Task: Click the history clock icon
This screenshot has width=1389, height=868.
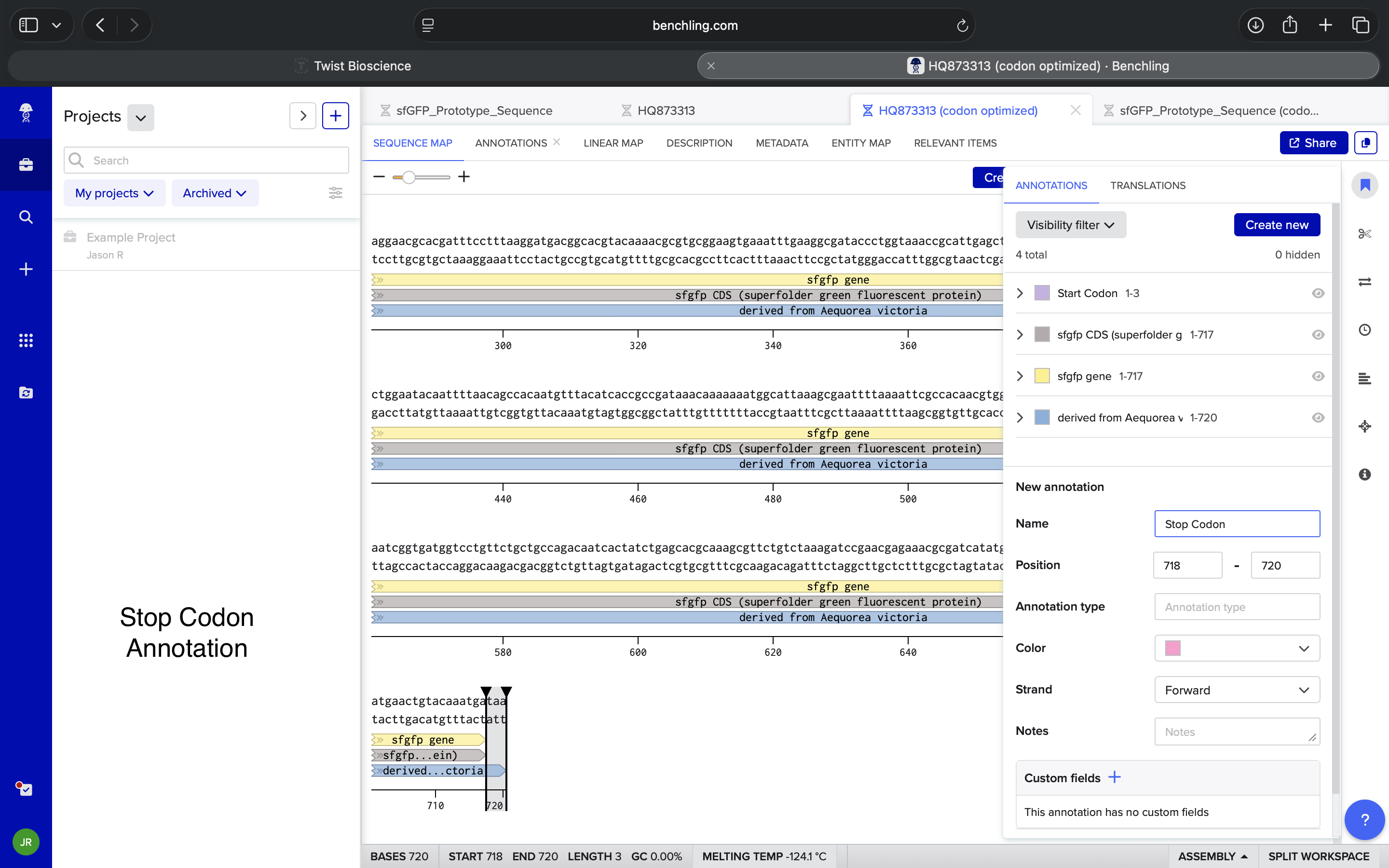Action: [1364, 330]
